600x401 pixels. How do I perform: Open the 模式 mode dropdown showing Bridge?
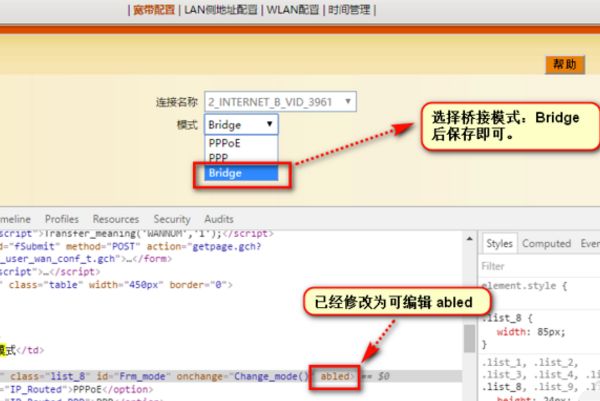pyautogui.click(x=241, y=125)
